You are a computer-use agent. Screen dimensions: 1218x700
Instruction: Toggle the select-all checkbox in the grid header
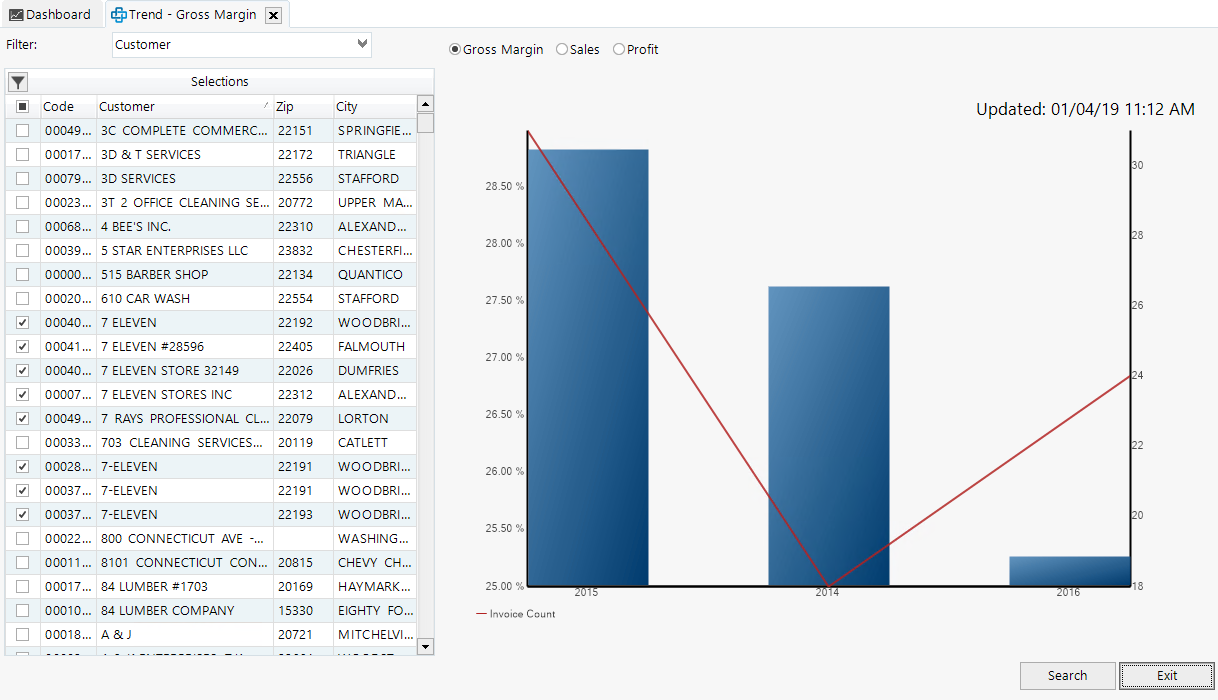point(23,106)
